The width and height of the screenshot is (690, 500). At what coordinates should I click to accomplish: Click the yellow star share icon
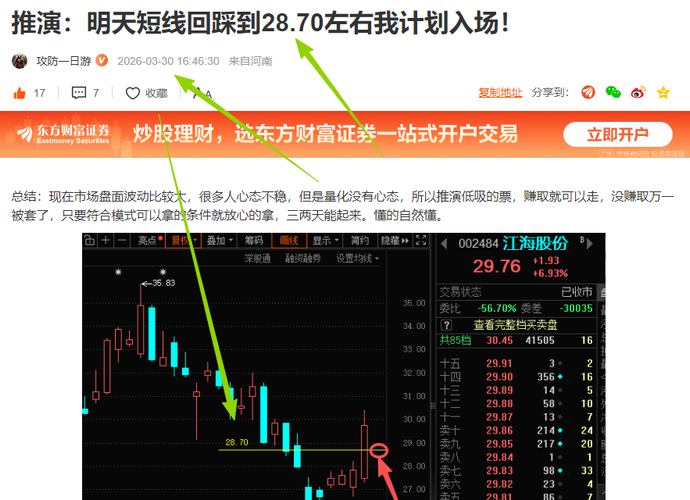tap(663, 92)
